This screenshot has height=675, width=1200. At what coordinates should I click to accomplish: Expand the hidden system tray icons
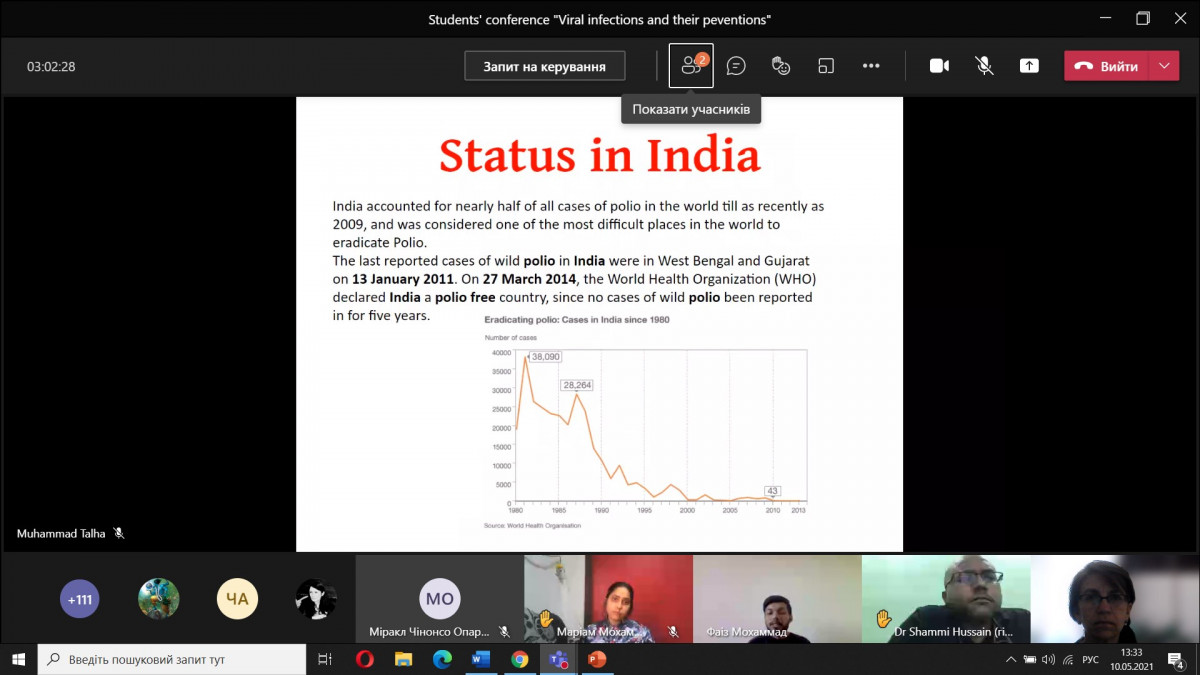pyautogui.click(x=1011, y=659)
